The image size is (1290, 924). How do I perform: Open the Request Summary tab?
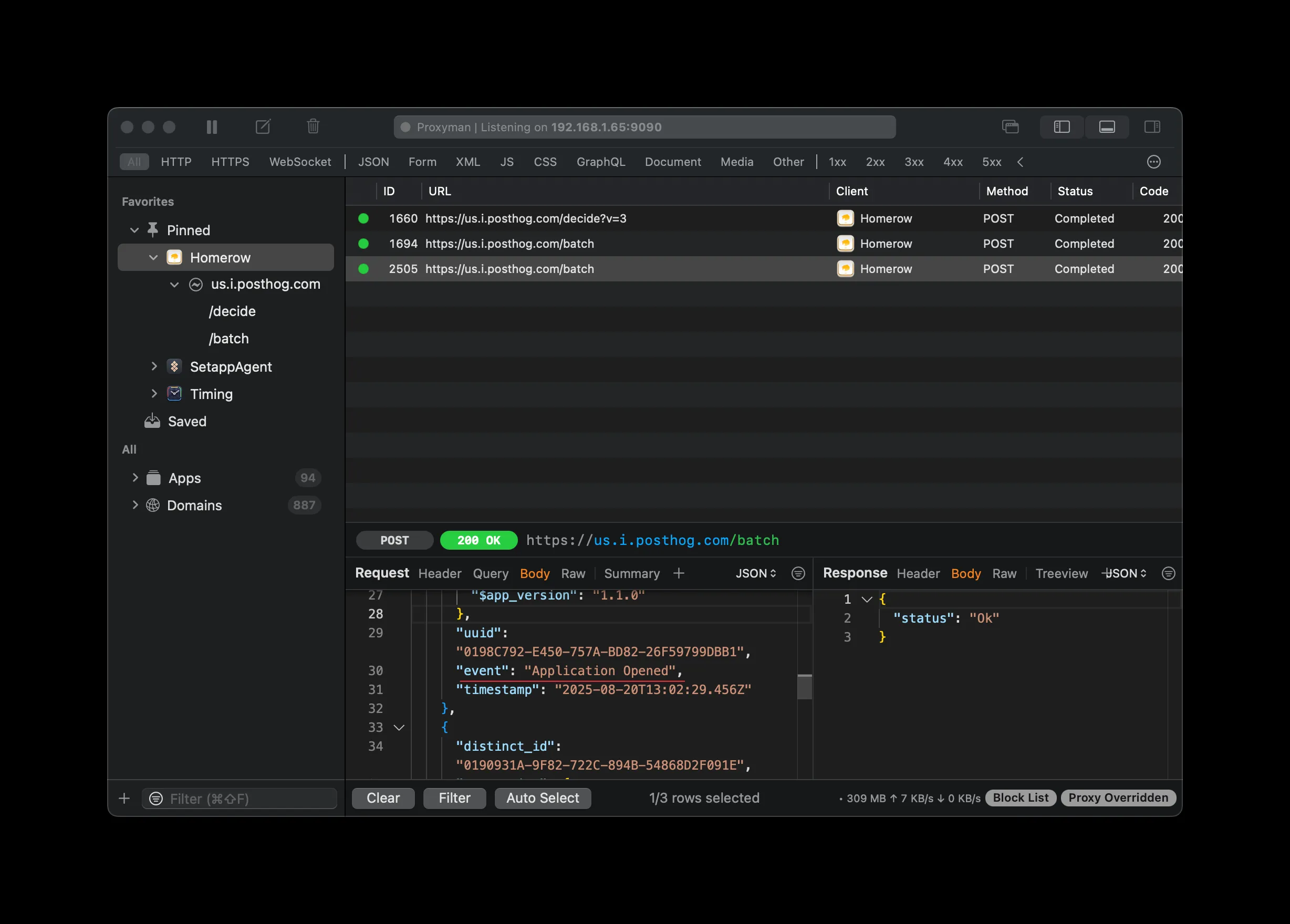tap(631, 574)
